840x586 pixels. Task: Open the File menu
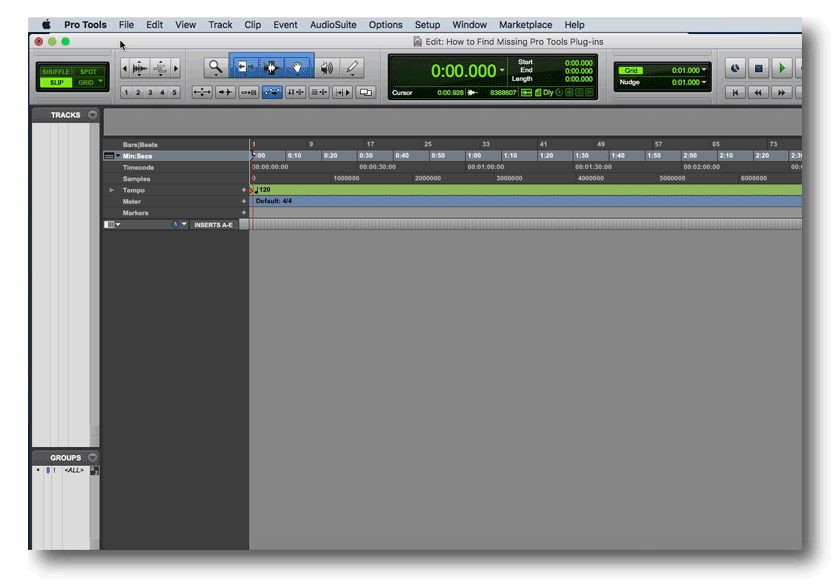(x=126, y=25)
